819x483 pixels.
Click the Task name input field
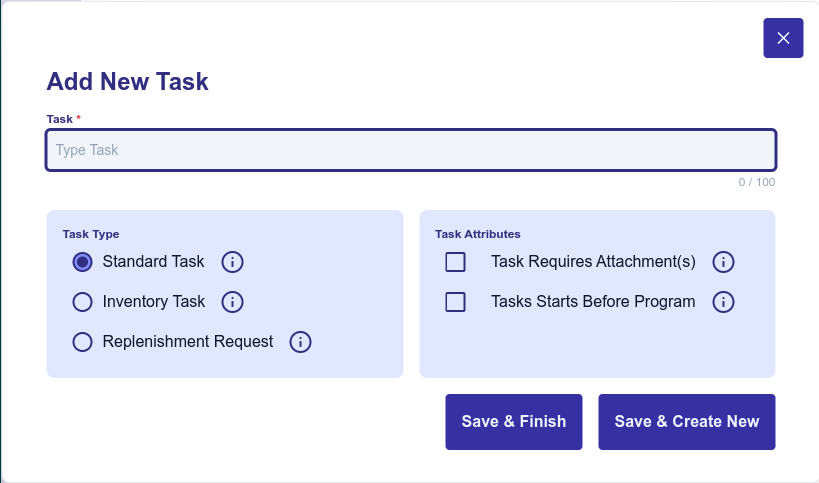[x=410, y=150]
